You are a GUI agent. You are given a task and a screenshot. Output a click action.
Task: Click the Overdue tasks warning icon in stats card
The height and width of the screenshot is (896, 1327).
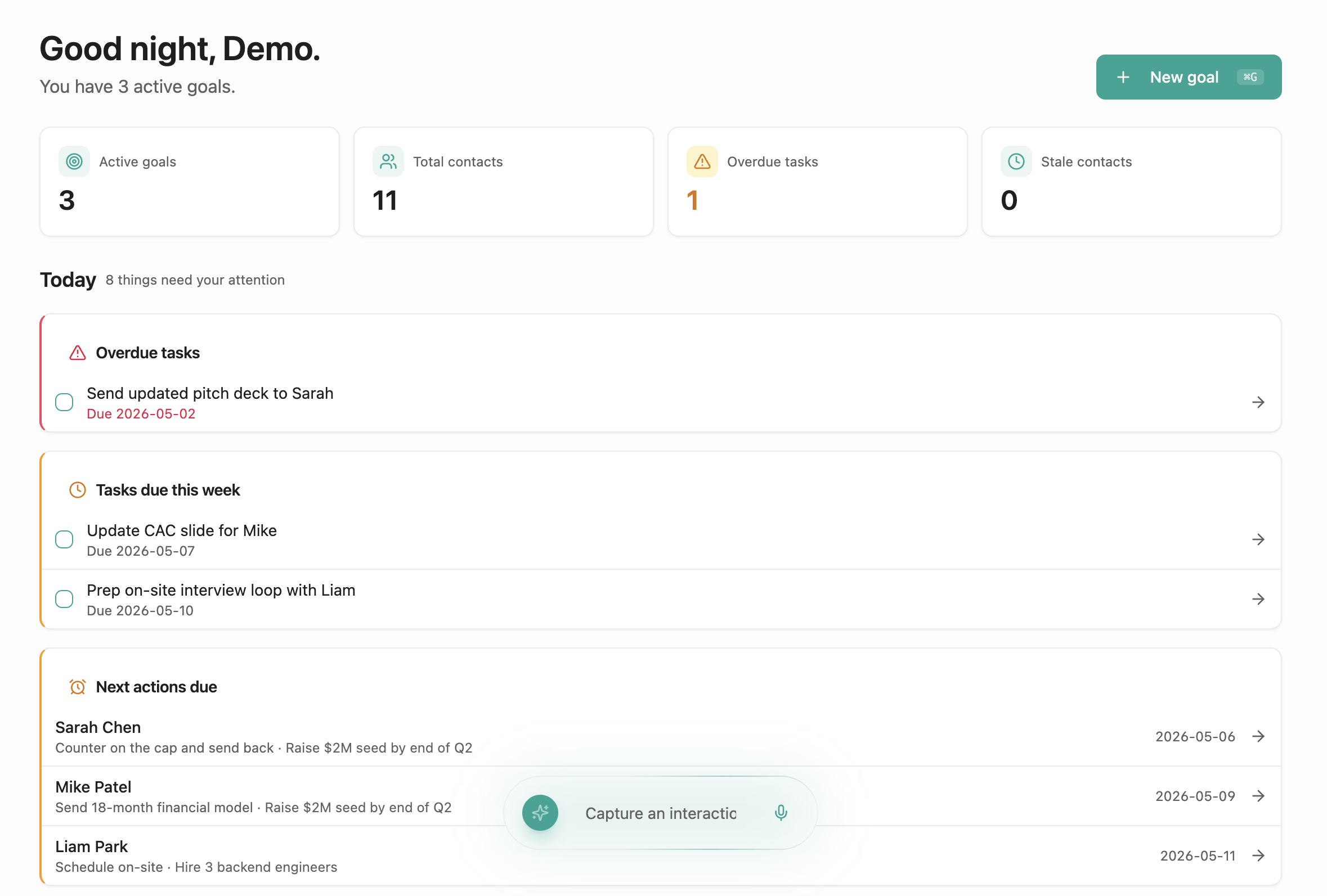click(x=702, y=161)
